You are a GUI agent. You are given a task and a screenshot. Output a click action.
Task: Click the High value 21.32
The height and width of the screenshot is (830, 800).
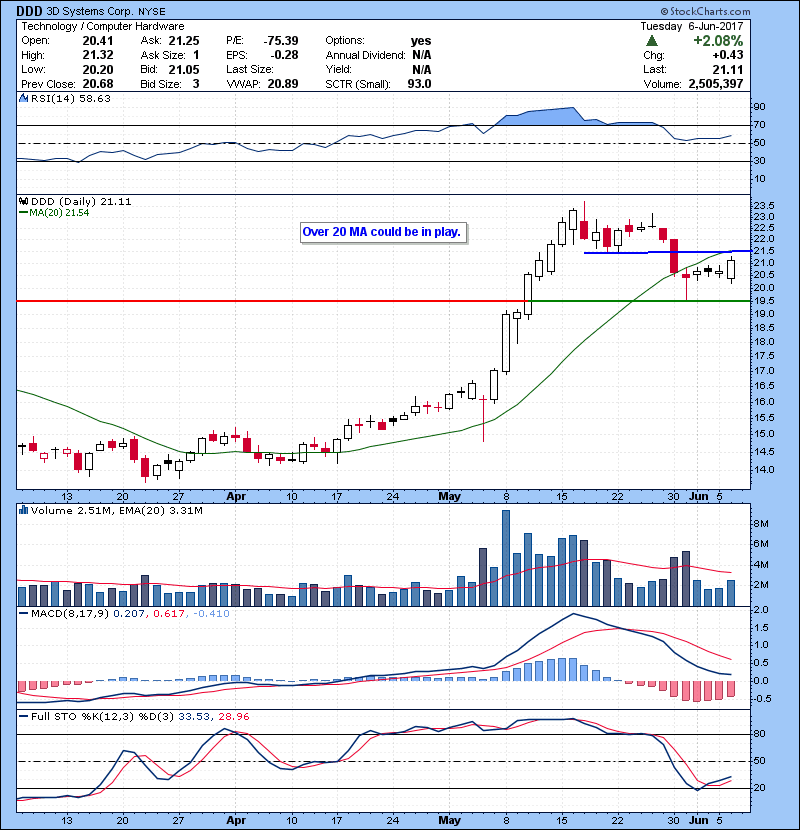click(98, 55)
